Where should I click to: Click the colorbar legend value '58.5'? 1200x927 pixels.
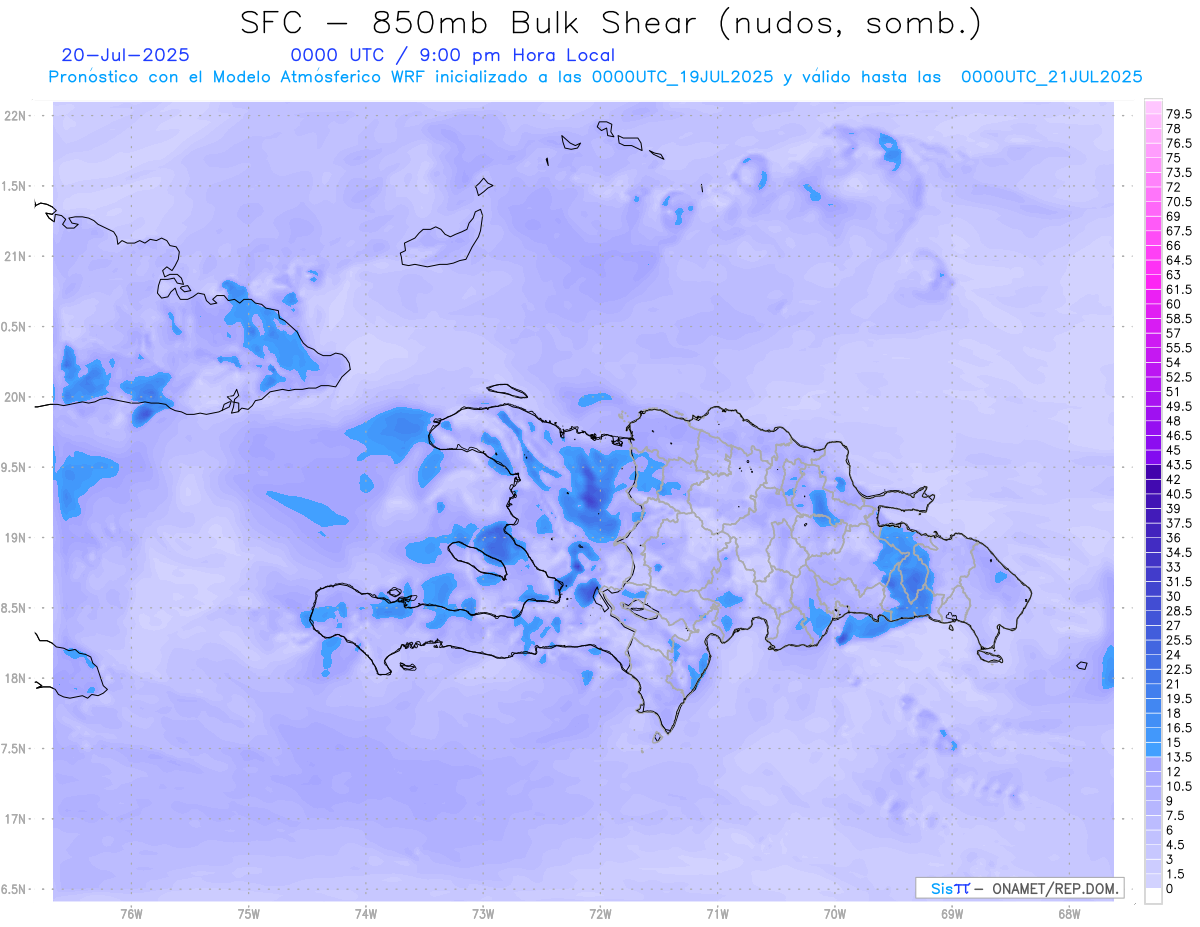[x=1180, y=318]
